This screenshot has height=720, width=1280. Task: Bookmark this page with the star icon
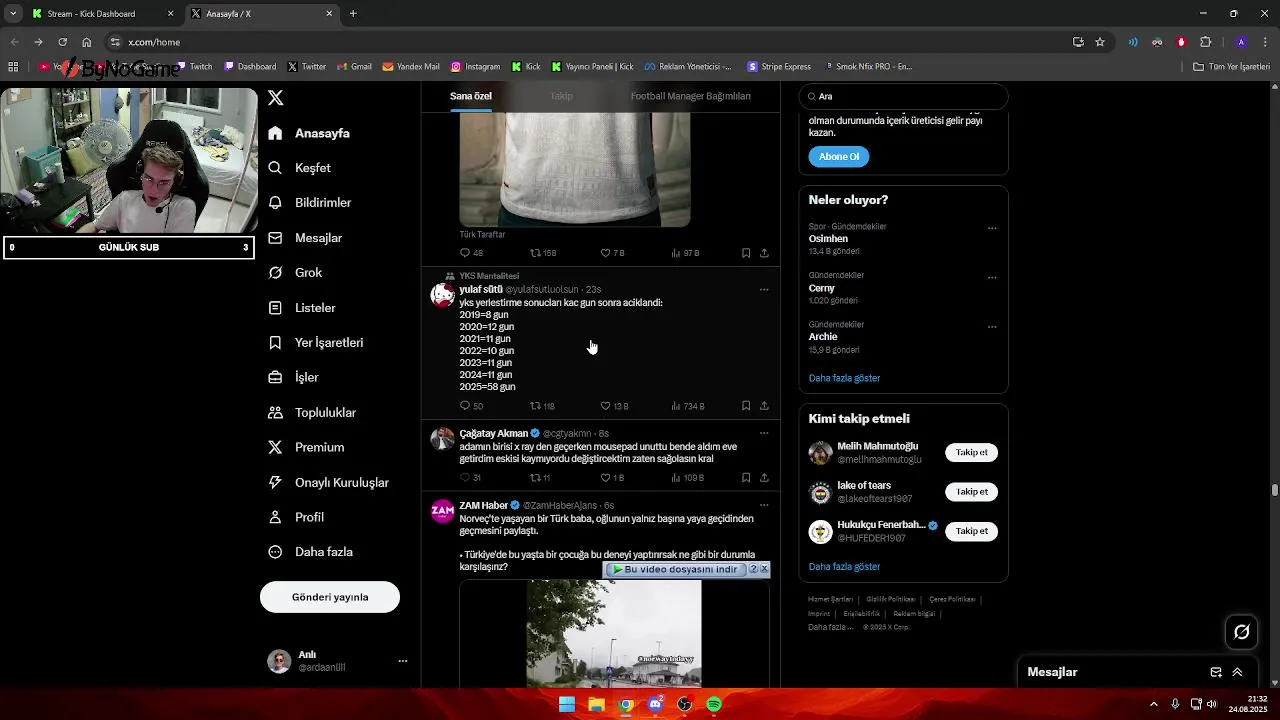(x=1100, y=42)
